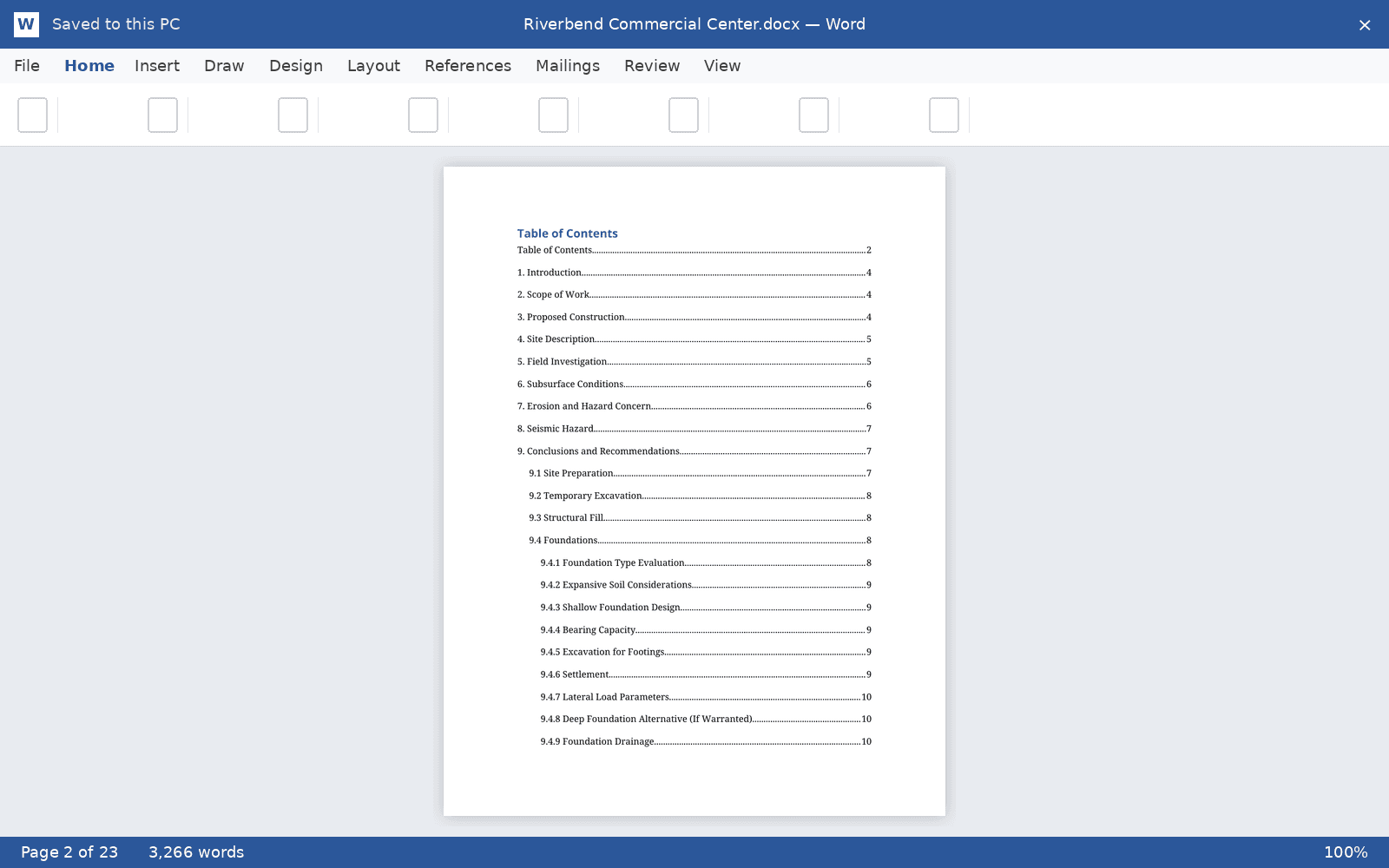Switch to the Home tab
Viewport: 1389px width, 868px height.
tap(89, 66)
